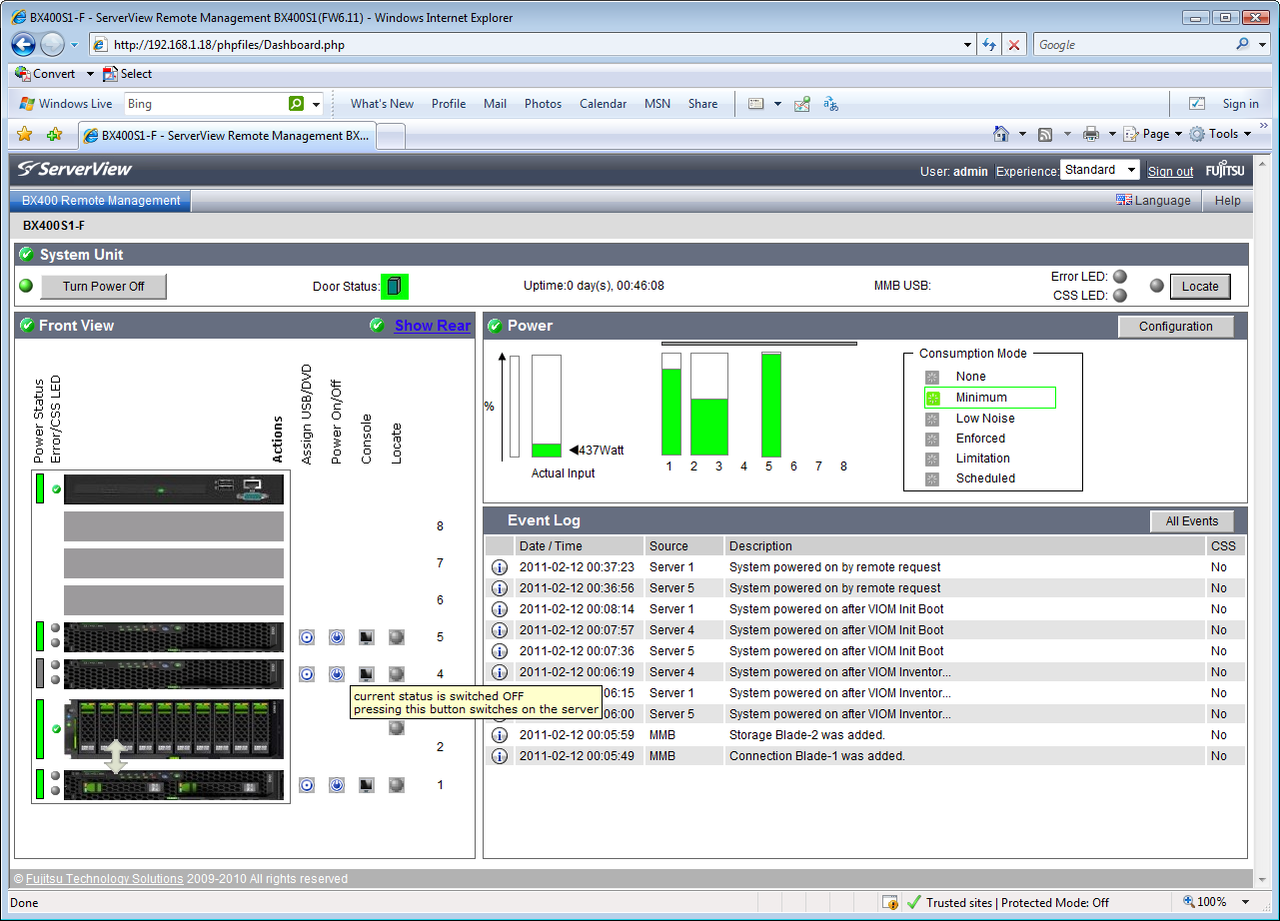Screen dimensions: 1280x921
Task: Expand the address bar URL dropdown
Action: coord(967,45)
